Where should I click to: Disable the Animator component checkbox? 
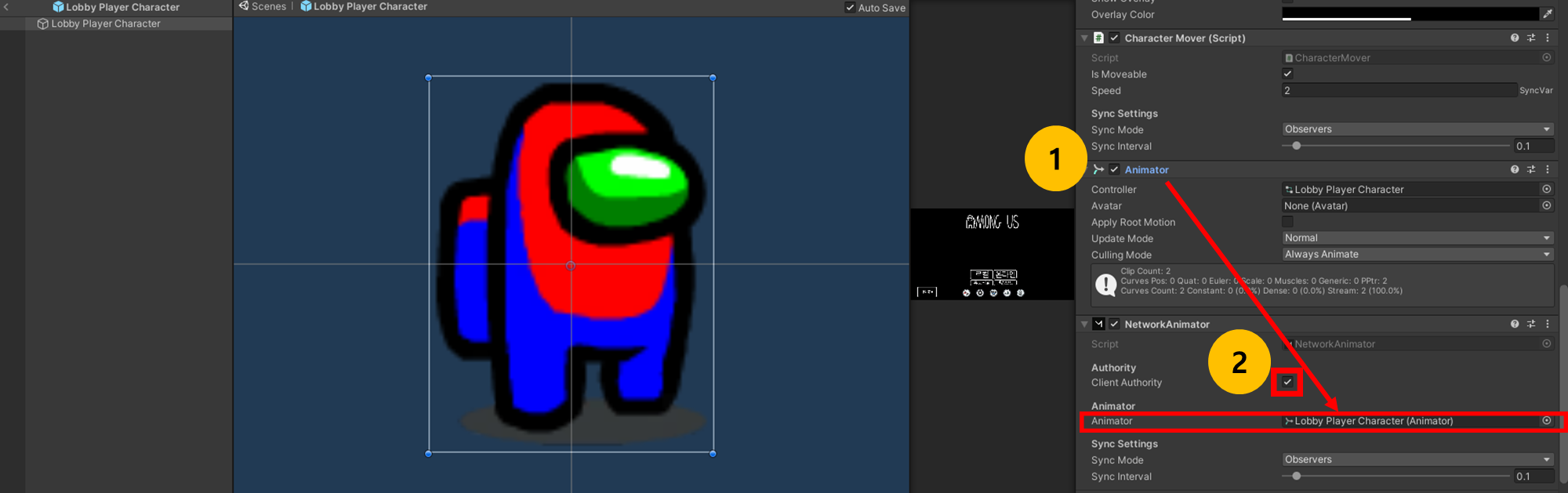tap(1114, 169)
